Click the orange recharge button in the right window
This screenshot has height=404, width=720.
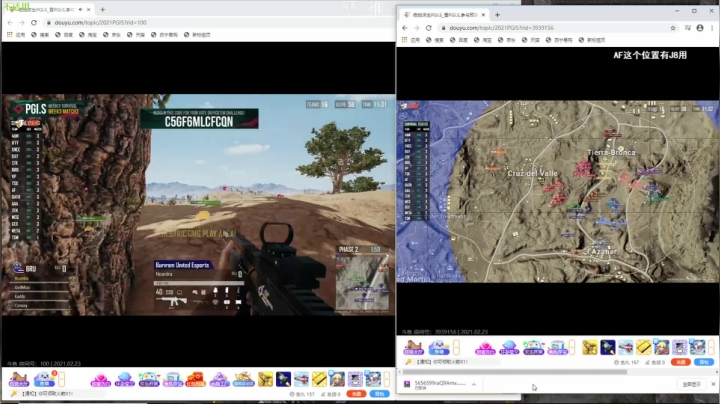(x=681, y=362)
